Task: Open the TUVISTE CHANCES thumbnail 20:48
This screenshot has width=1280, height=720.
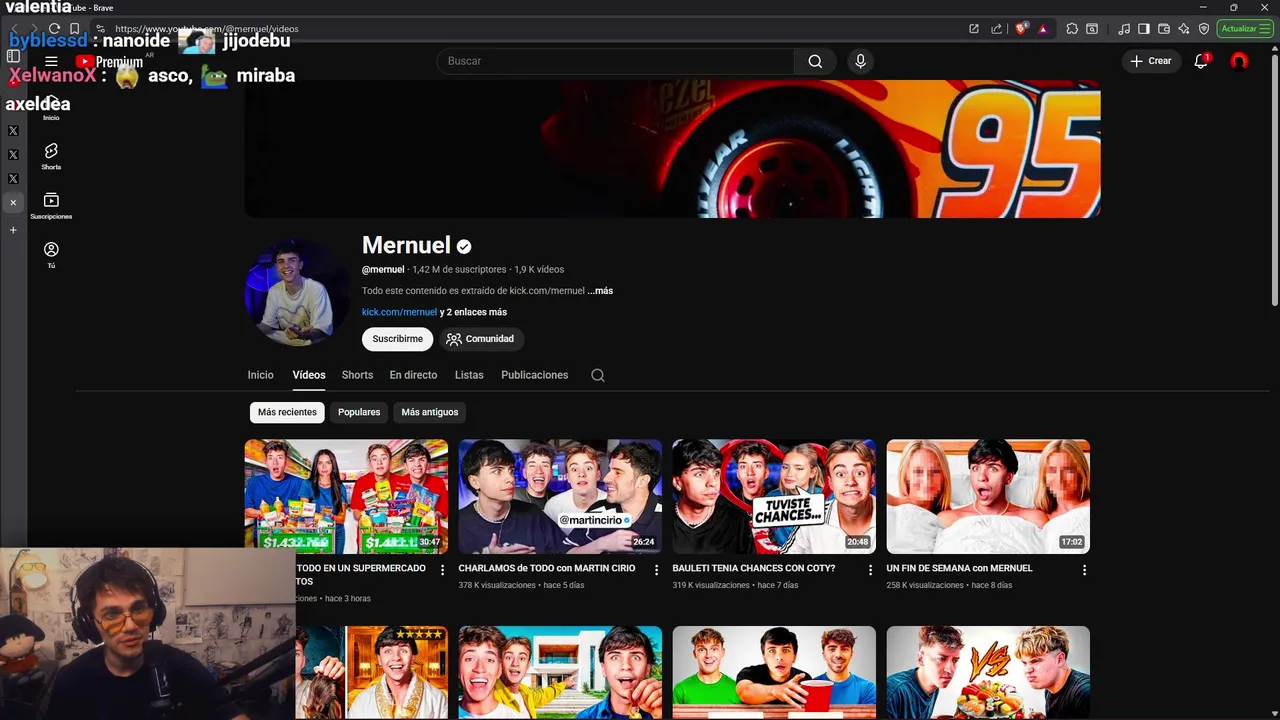Action: pyautogui.click(x=774, y=497)
